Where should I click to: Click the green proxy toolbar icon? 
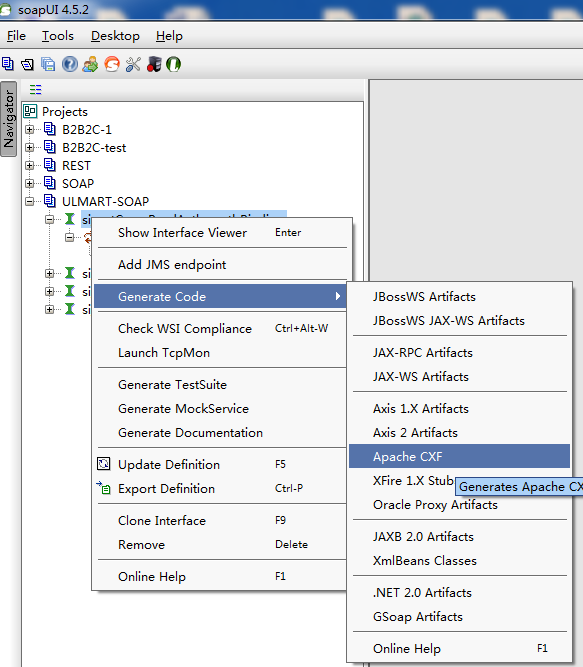(x=173, y=64)
